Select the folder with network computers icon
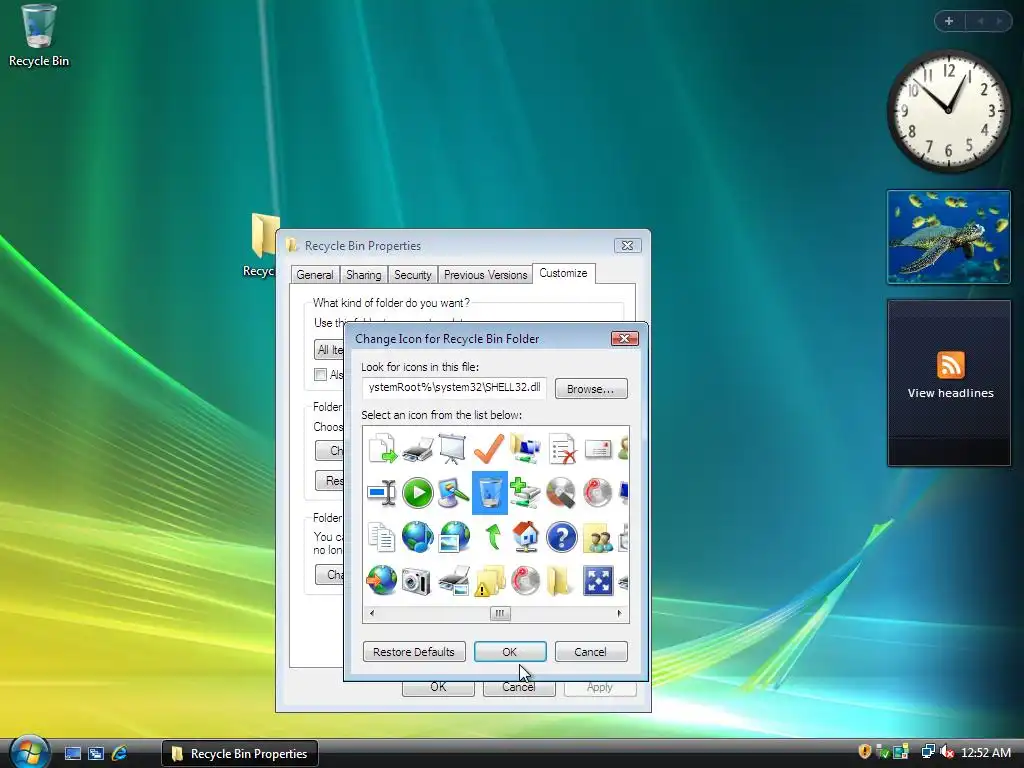The image size is (1024, 768). click(525, 449)
